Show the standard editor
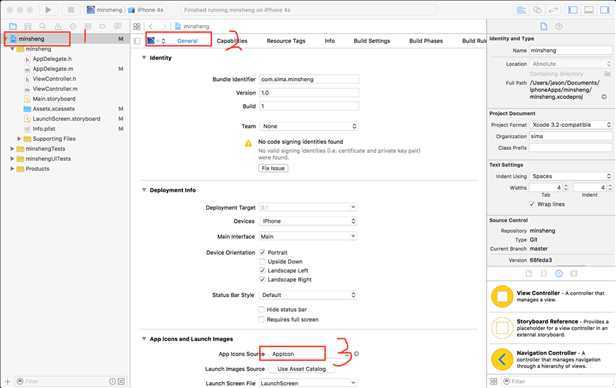The height and width of the screenshot is (388, 616). pyautogui.click(x=521, y=10)
